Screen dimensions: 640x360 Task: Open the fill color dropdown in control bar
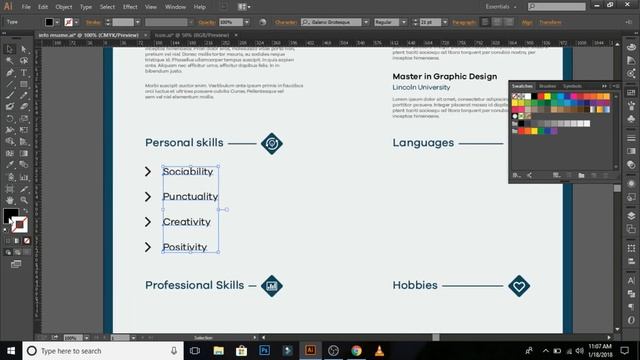point(57,22)
